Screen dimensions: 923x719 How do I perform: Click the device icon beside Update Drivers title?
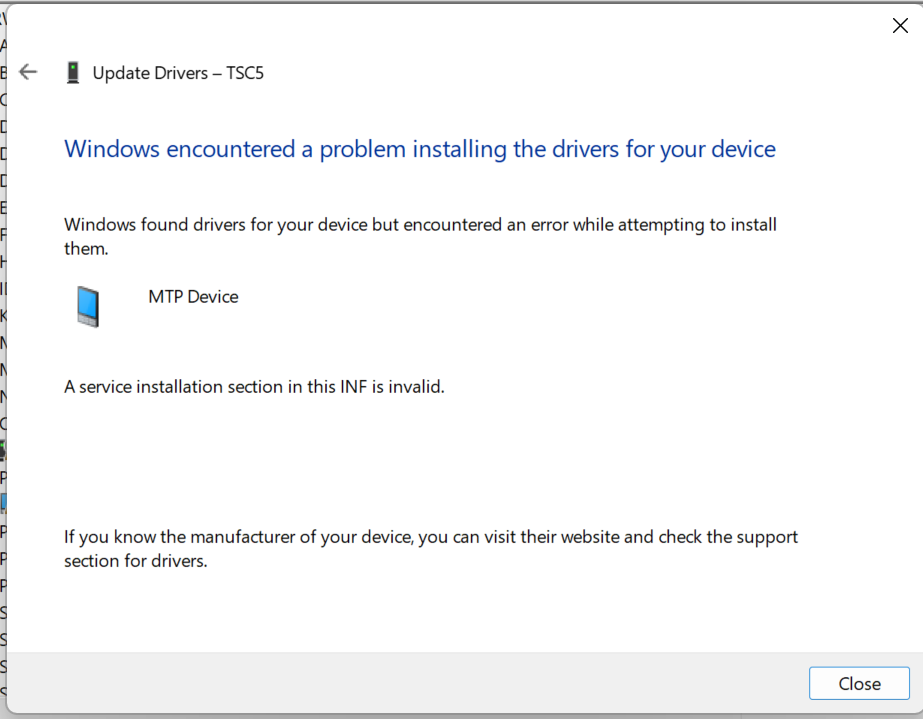pyautogui.click(x=72, y=72)
